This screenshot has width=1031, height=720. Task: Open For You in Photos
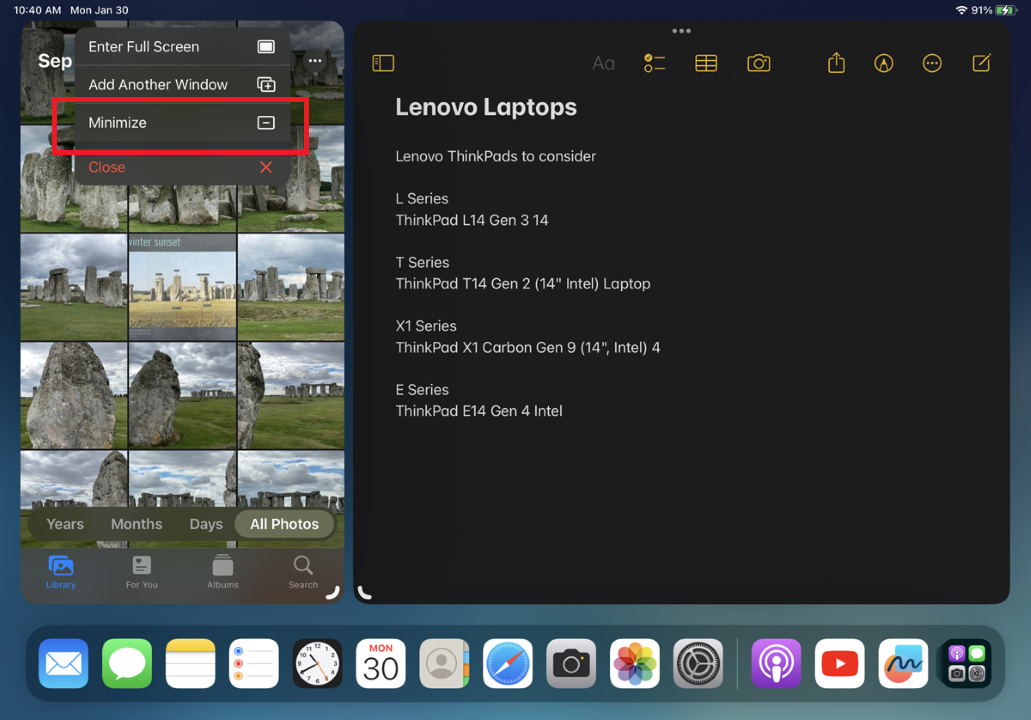click(141, 574)
